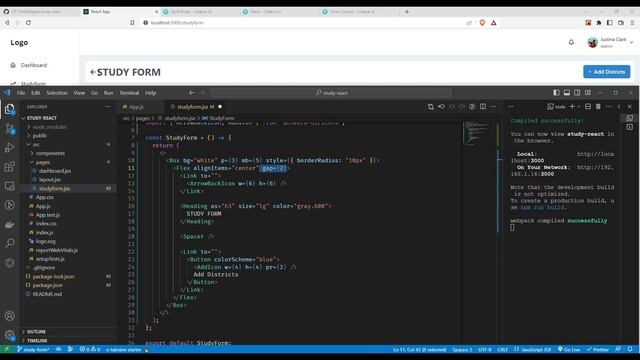Open the Manage gear menu

point(9,335)
